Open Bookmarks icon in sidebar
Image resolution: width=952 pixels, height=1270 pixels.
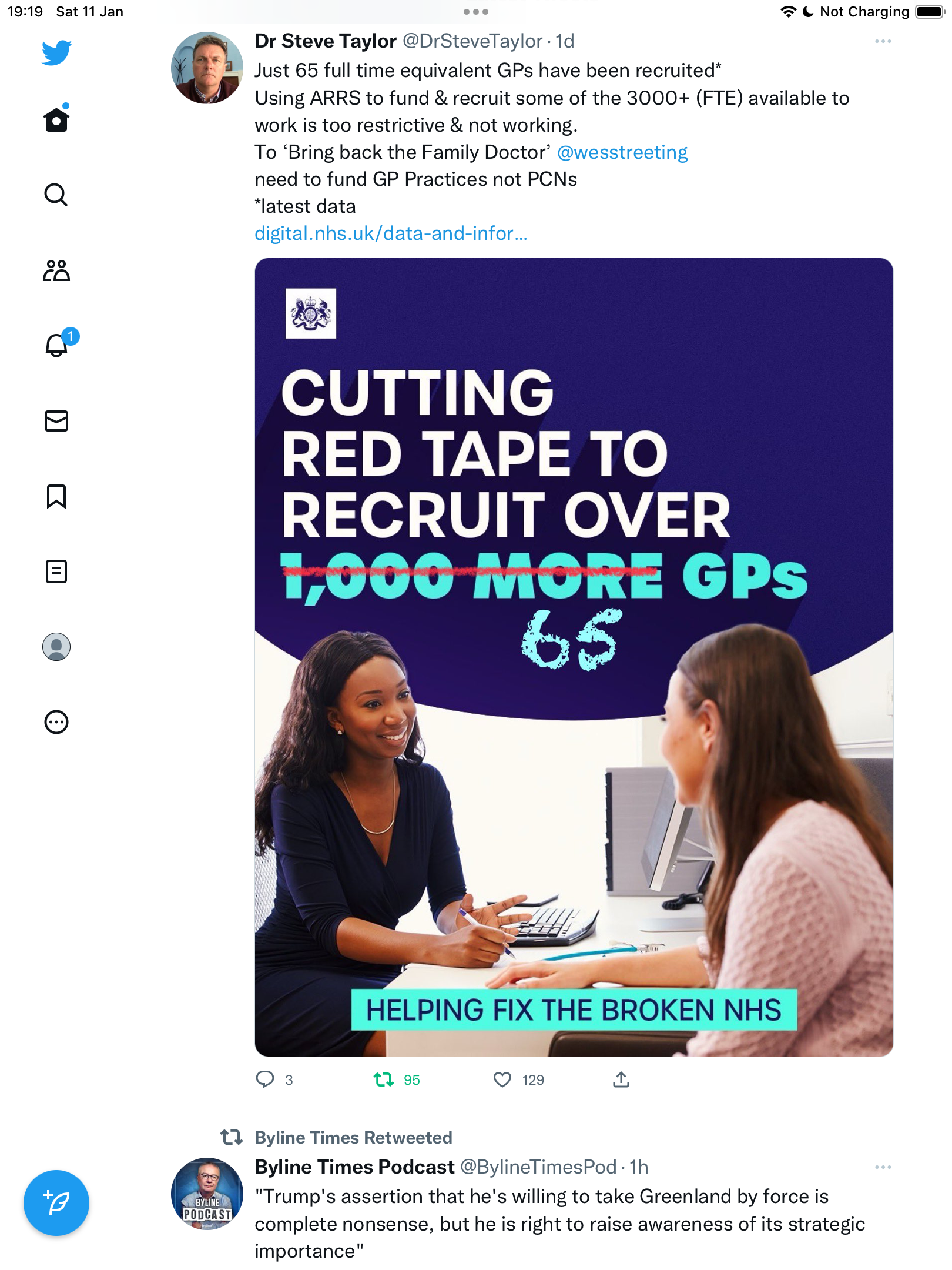[x=56, y=496]
